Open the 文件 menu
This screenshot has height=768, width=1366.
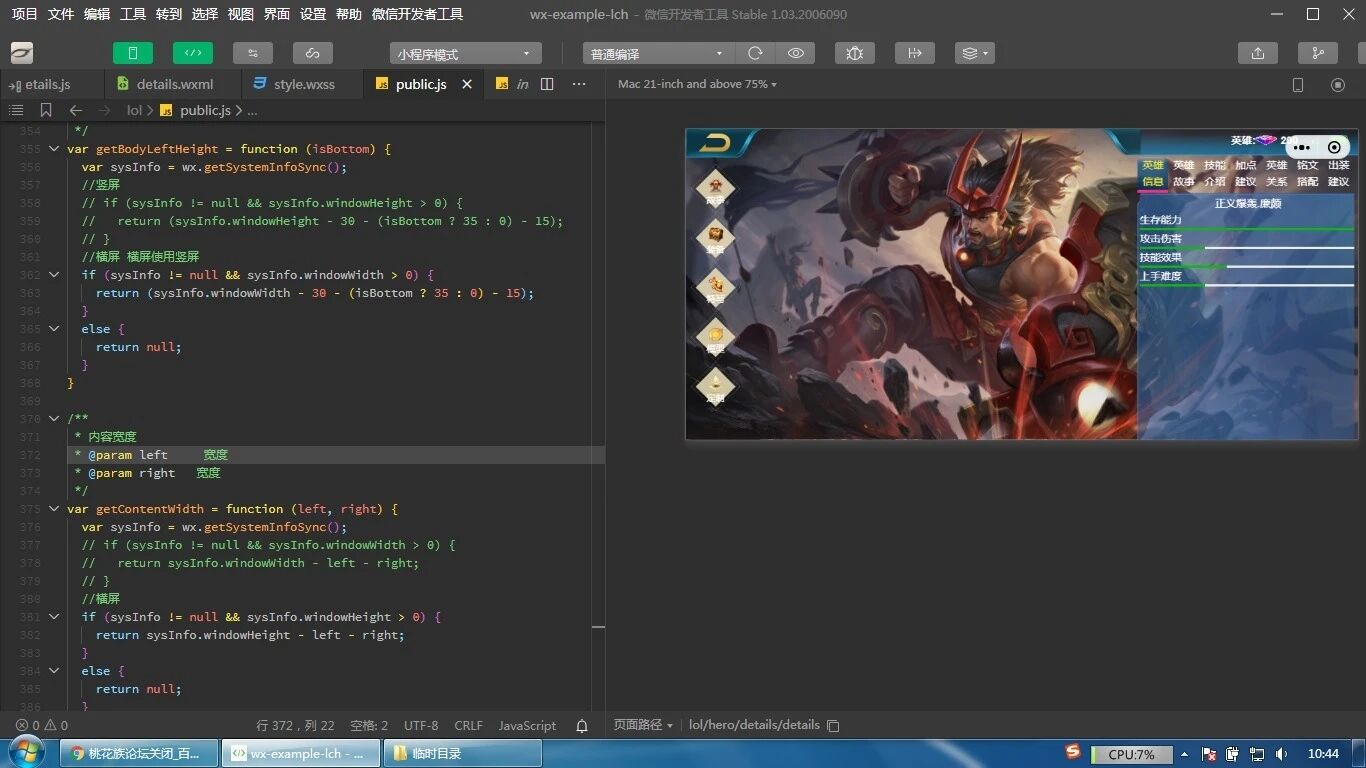coord(61,14)
